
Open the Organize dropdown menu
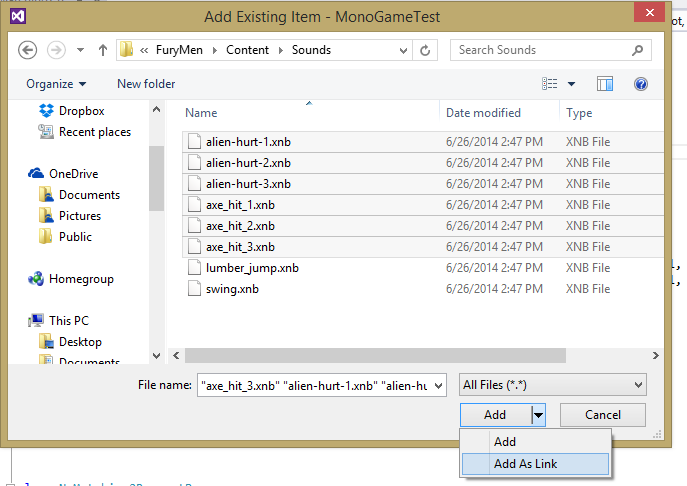[56, 84]
